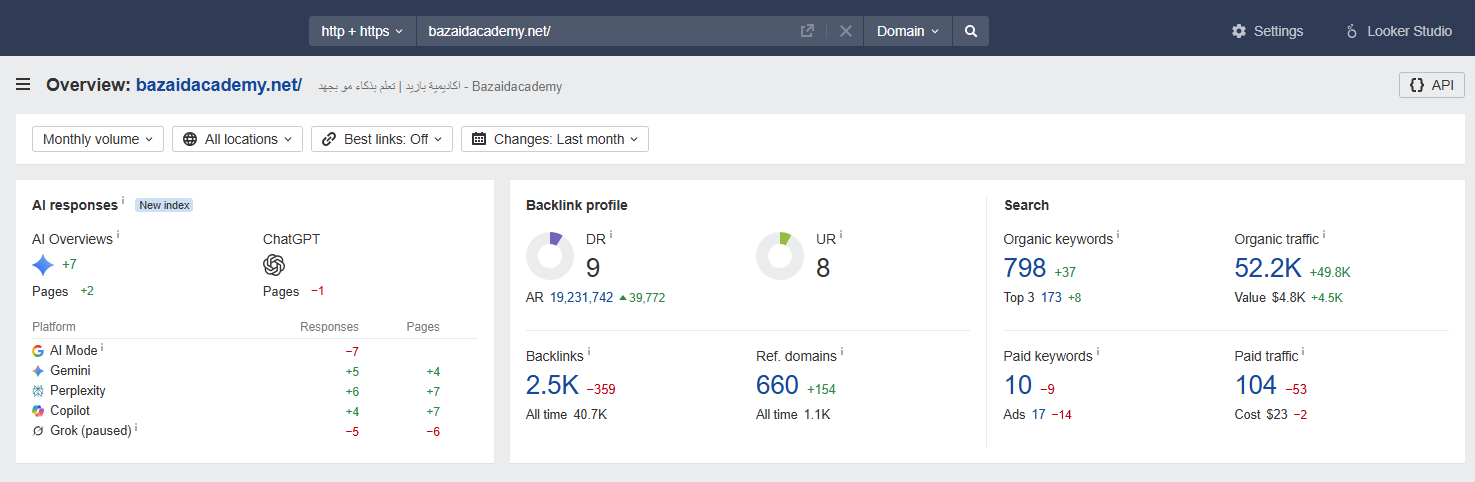
Task: Click the 2.5K Backlinks number
Action: tap(552, 385)
